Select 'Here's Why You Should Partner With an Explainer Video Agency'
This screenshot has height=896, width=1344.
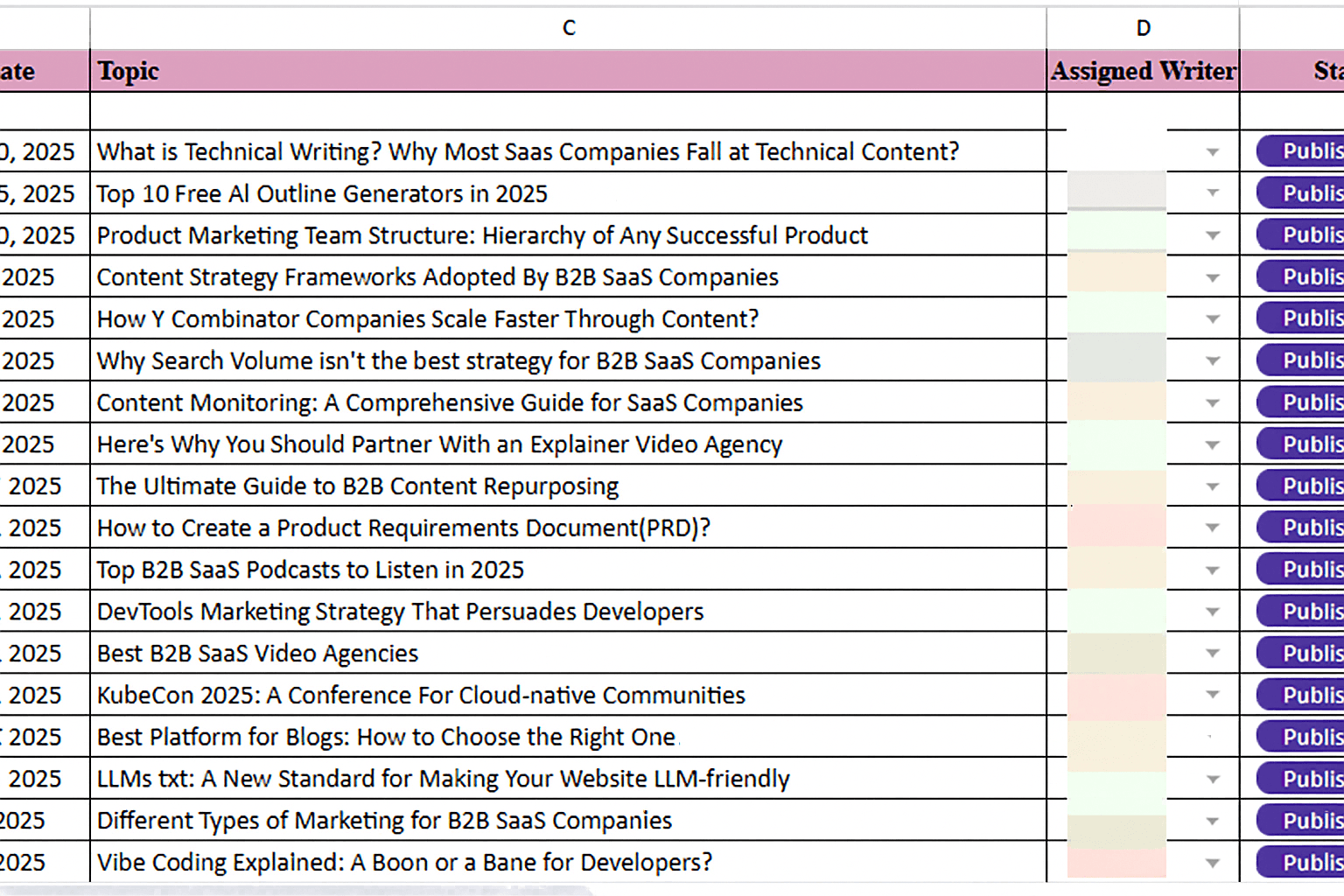pyautogui.click(x=569, y=444)
